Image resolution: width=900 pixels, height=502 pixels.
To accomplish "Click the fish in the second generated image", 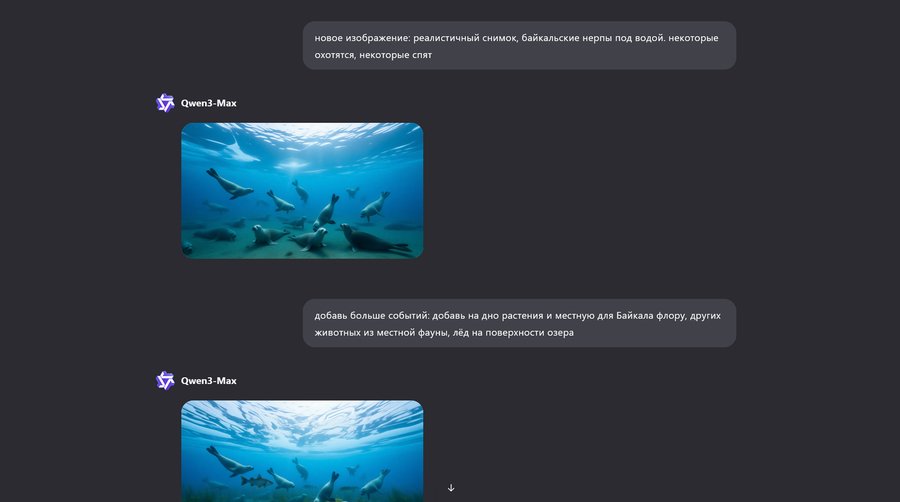I will tap(256, 481).
